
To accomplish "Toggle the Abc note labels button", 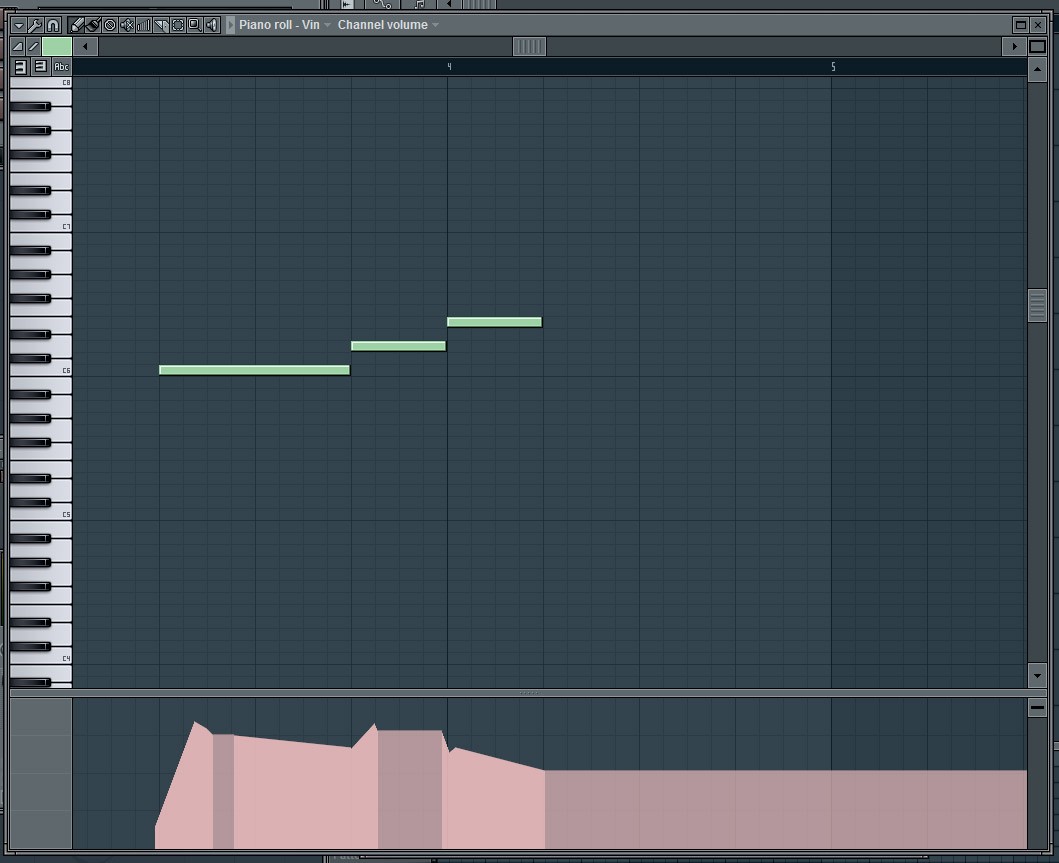I will [x=61, y=66].
